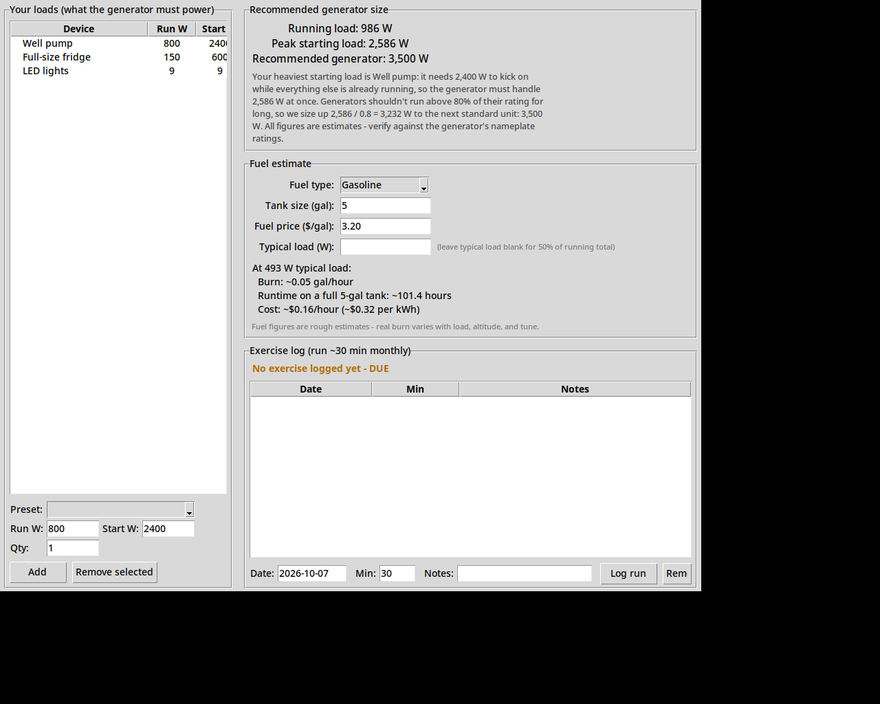Viewport: 880px width, 704px height.
Task: Click the Device column header
Action: (79, 29)
